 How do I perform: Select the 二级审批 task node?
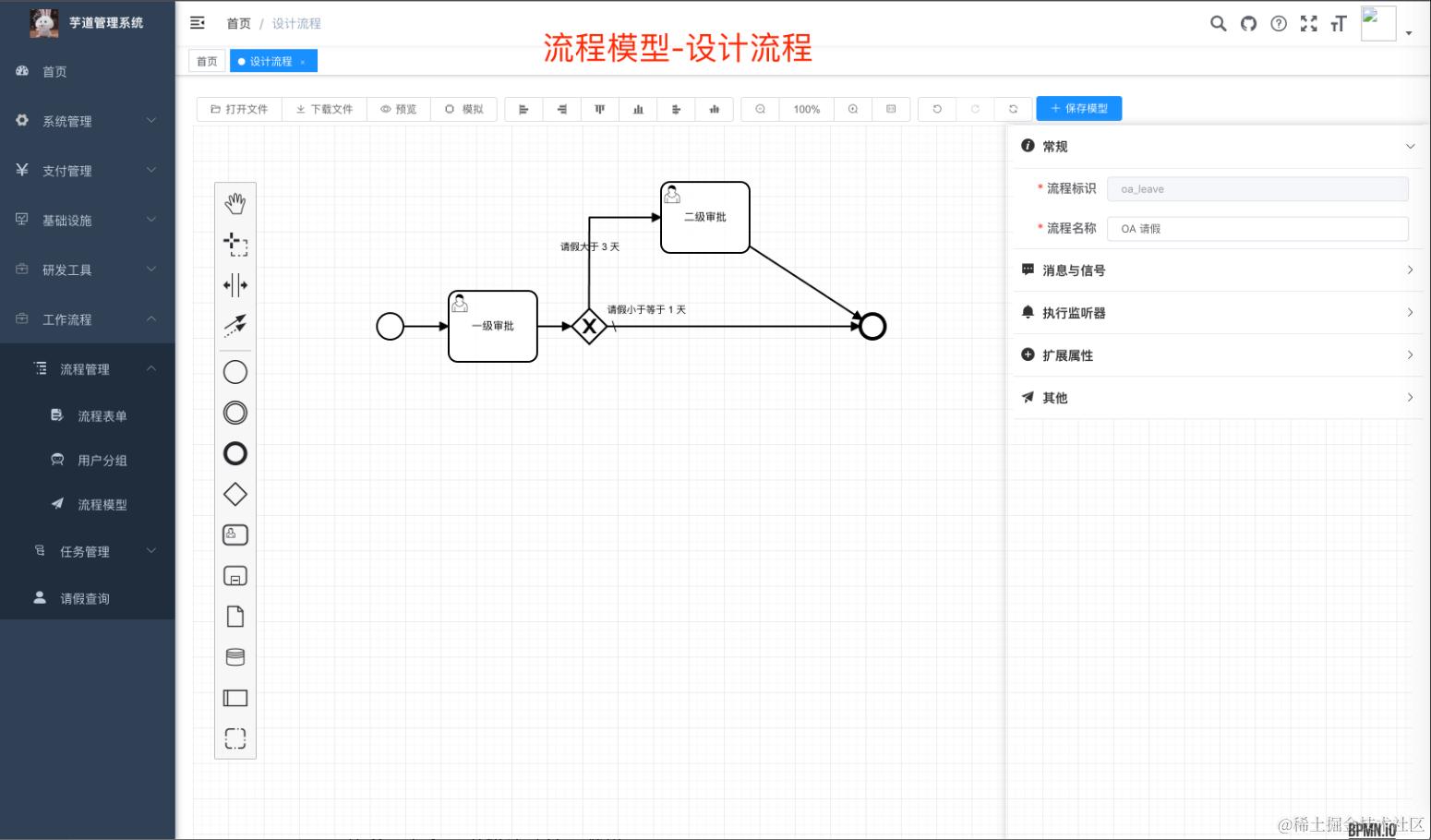[705, 217]
